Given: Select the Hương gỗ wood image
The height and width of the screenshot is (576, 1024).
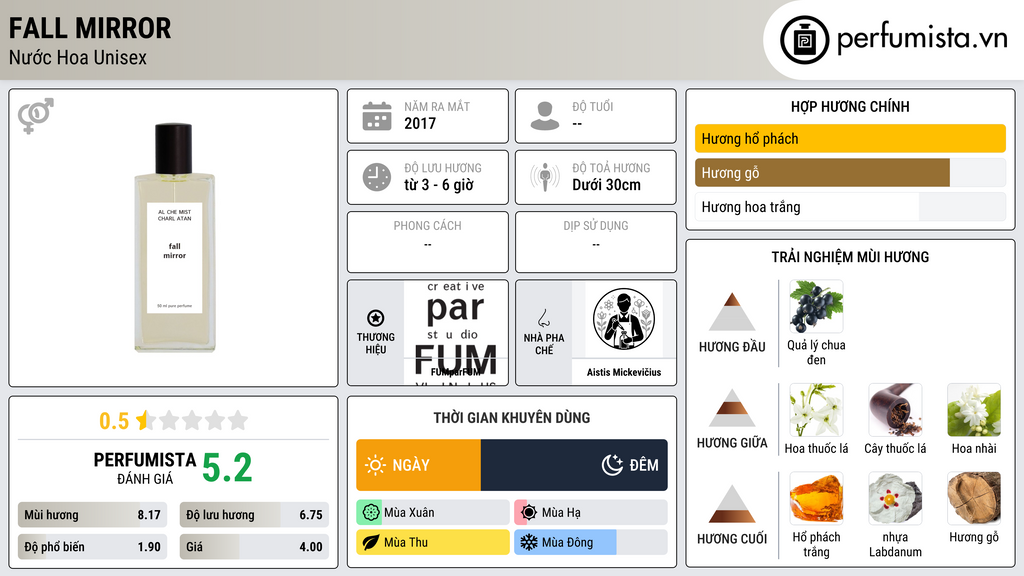Looking at the screenshot, I should pyautogui.click(x=974, y=499).
